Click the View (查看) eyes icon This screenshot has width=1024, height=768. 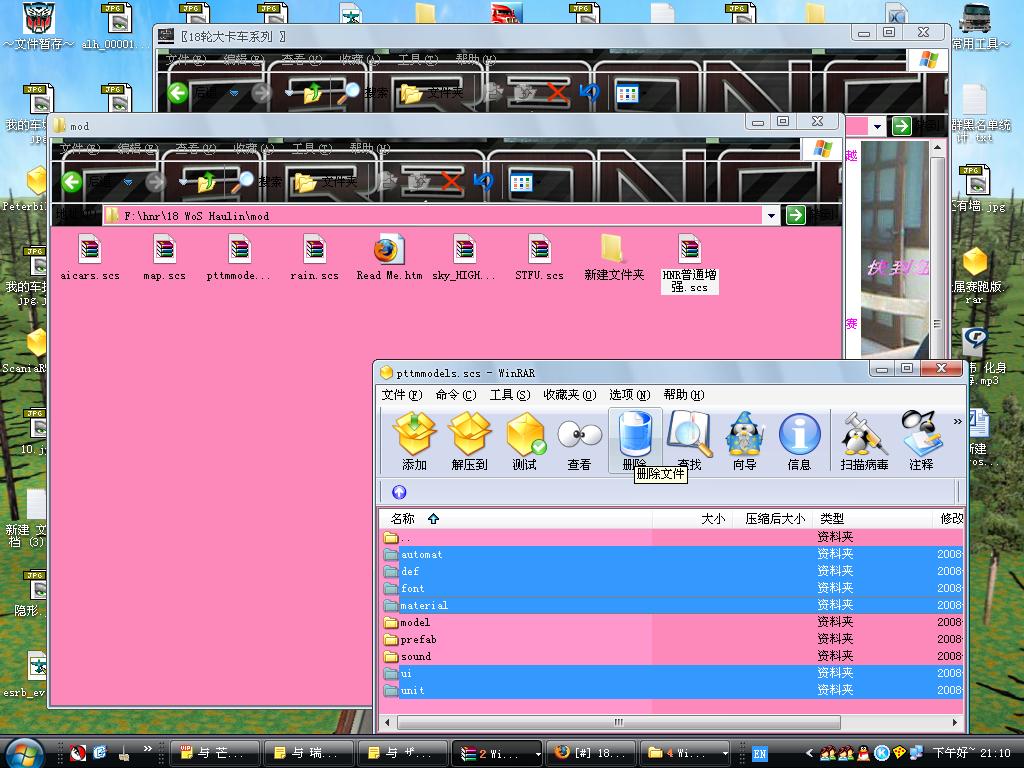coord(579,440)
